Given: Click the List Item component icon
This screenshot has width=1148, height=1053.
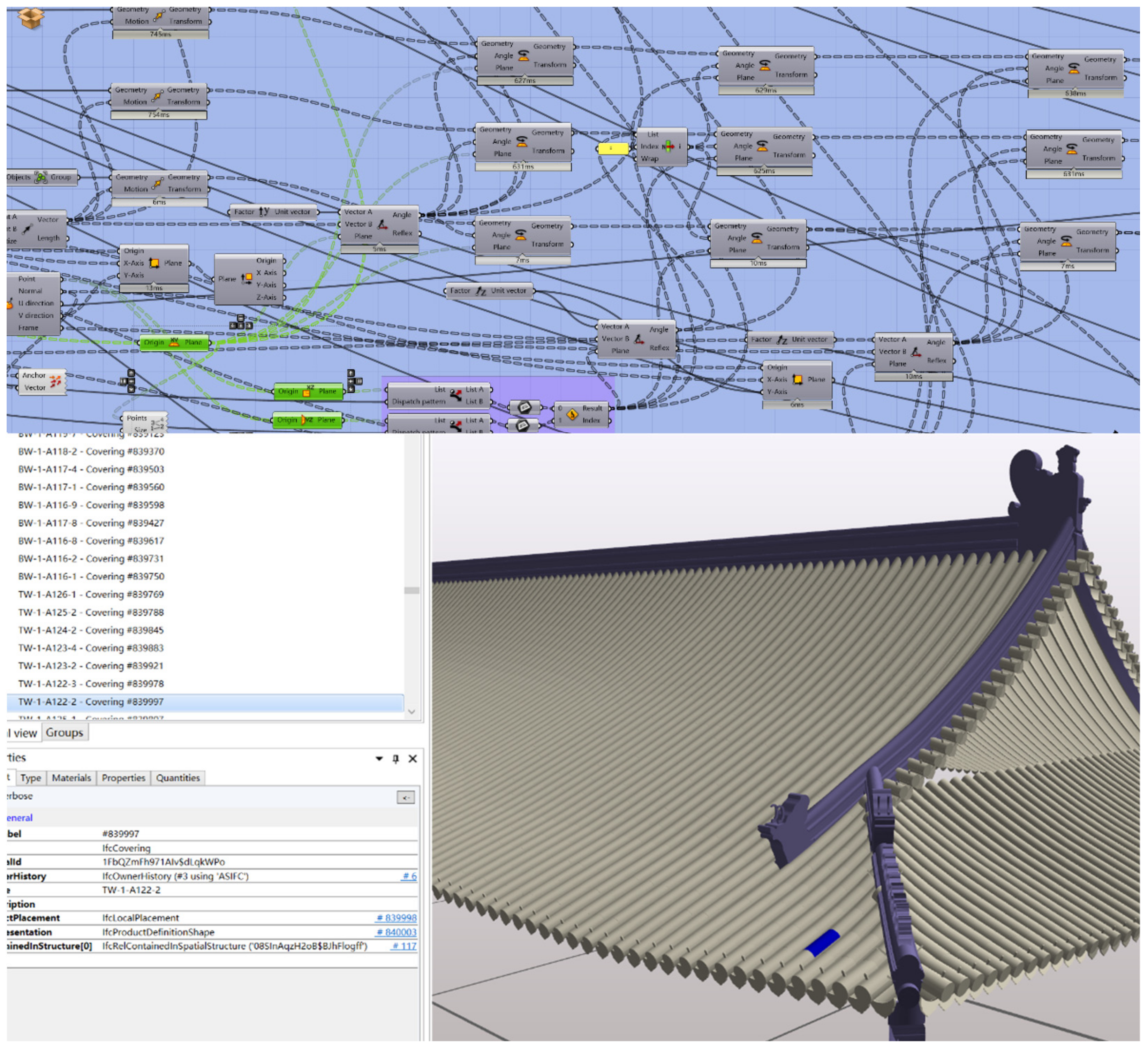Looking at the screenshot, I should pyautogui.click(x=668, y=146).
